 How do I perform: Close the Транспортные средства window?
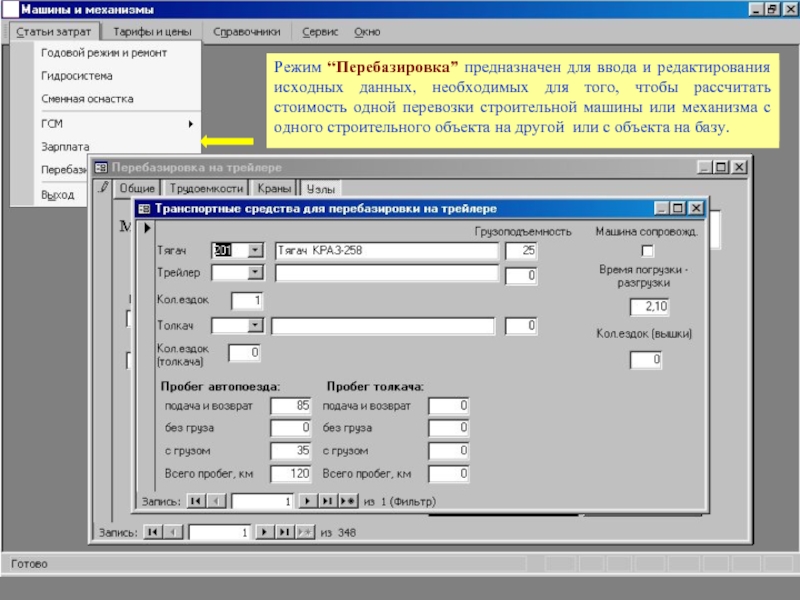696,208
